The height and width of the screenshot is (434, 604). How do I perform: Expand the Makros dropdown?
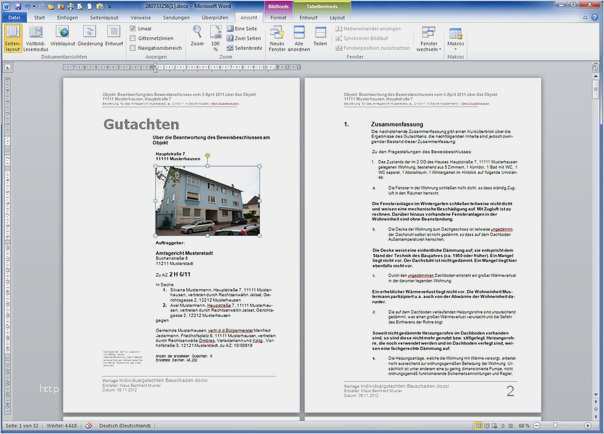click(455, 38)
